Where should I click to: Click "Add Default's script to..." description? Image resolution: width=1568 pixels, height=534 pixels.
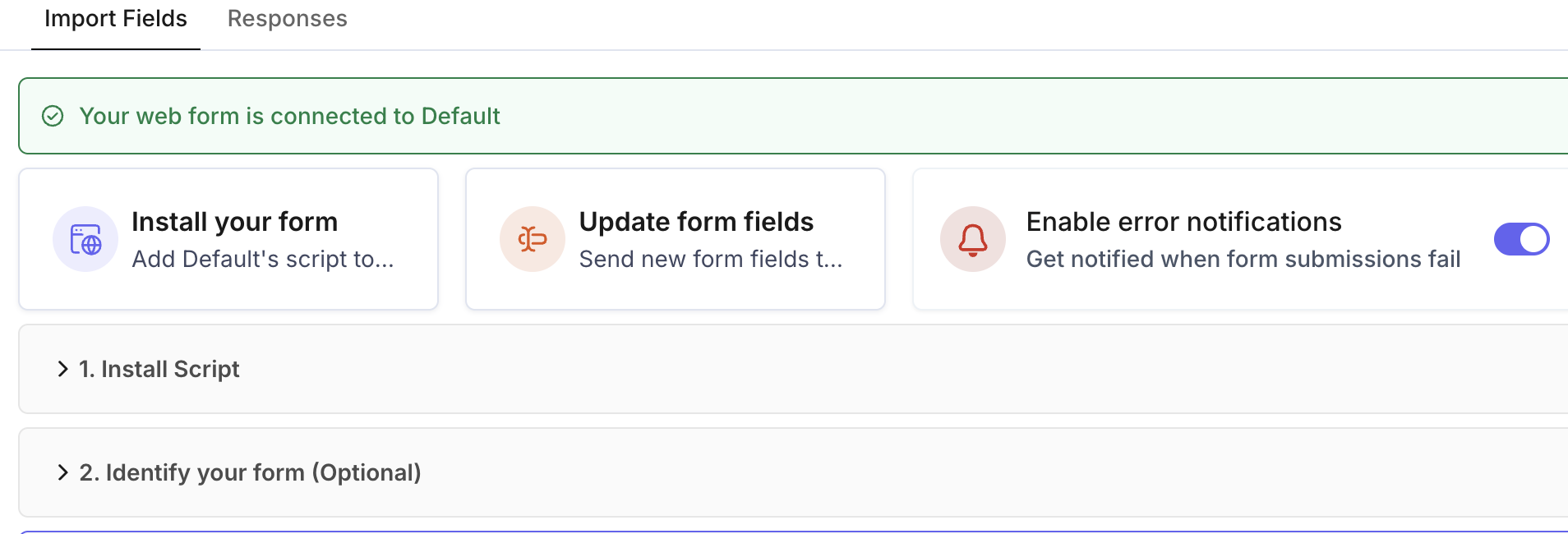263,259
